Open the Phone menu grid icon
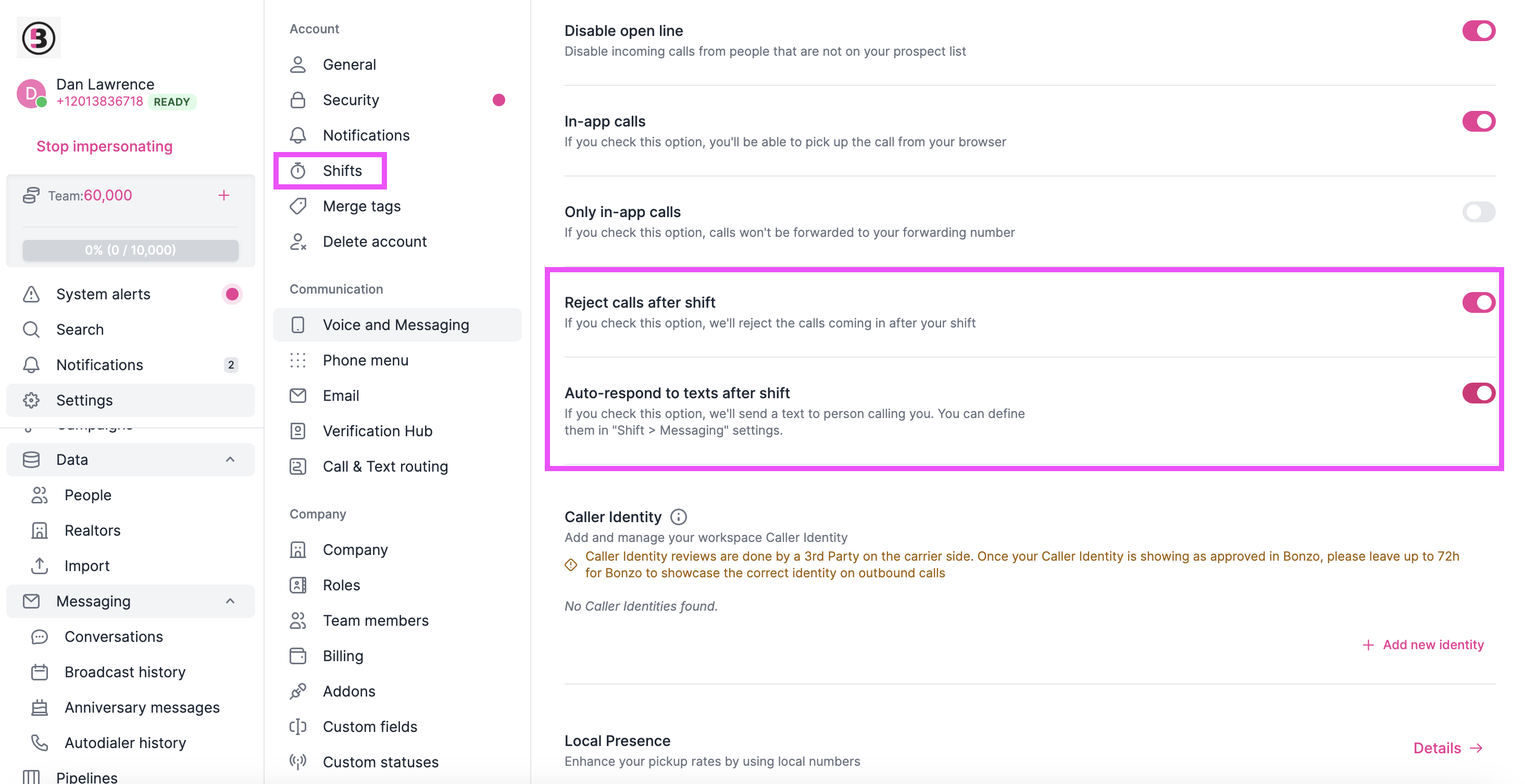1525x784 pixels. (298, 360)
